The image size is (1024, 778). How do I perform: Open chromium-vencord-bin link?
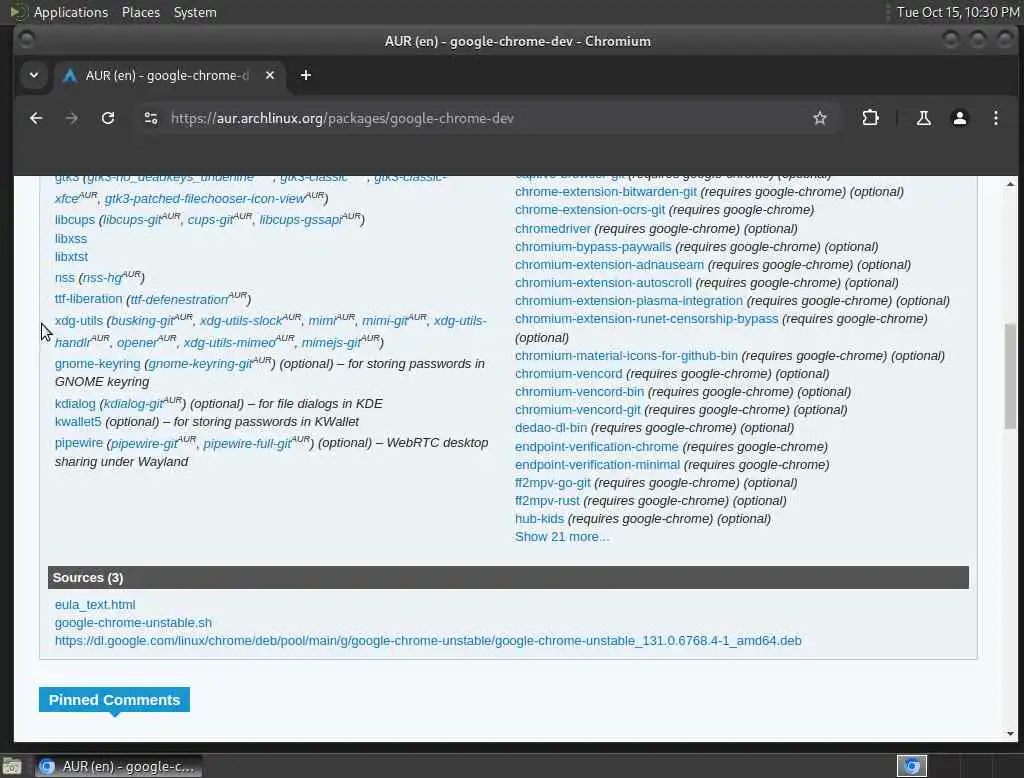579,392
